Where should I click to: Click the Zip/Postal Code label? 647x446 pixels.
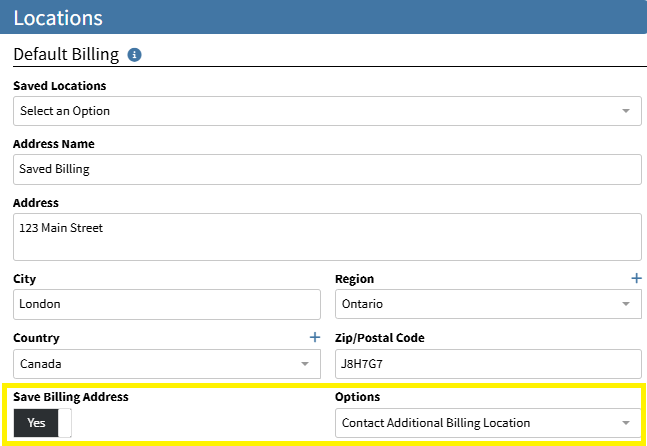click(379, 338)
